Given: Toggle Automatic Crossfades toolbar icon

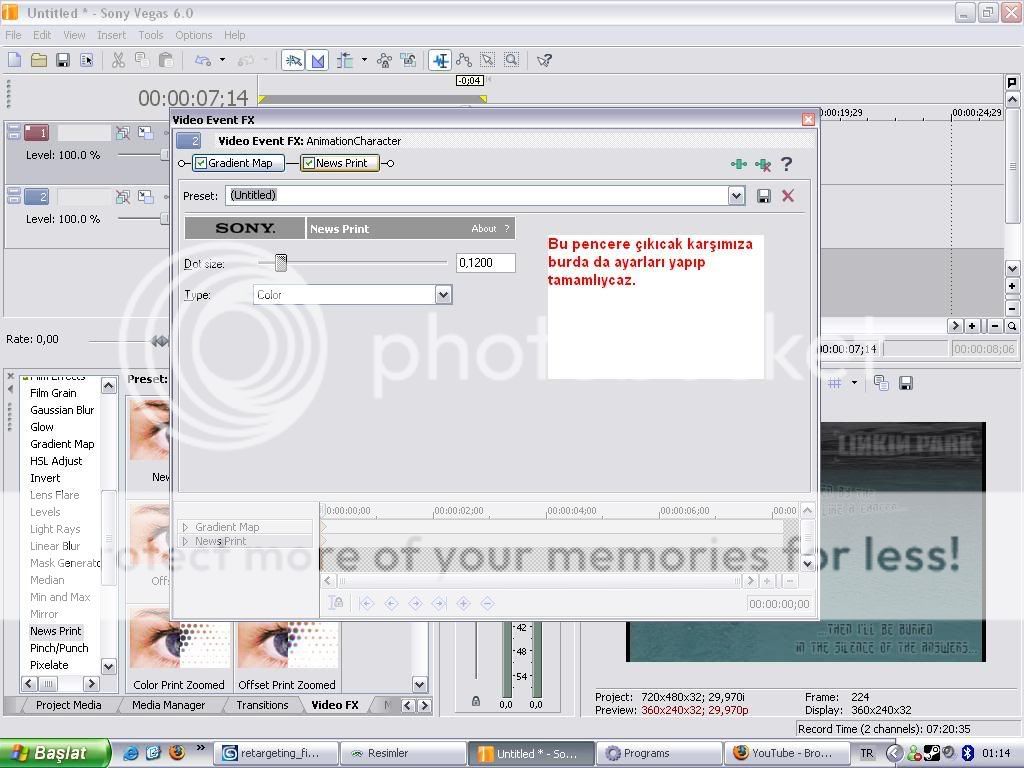Looking at the screenshot, I should coord(317,61).
